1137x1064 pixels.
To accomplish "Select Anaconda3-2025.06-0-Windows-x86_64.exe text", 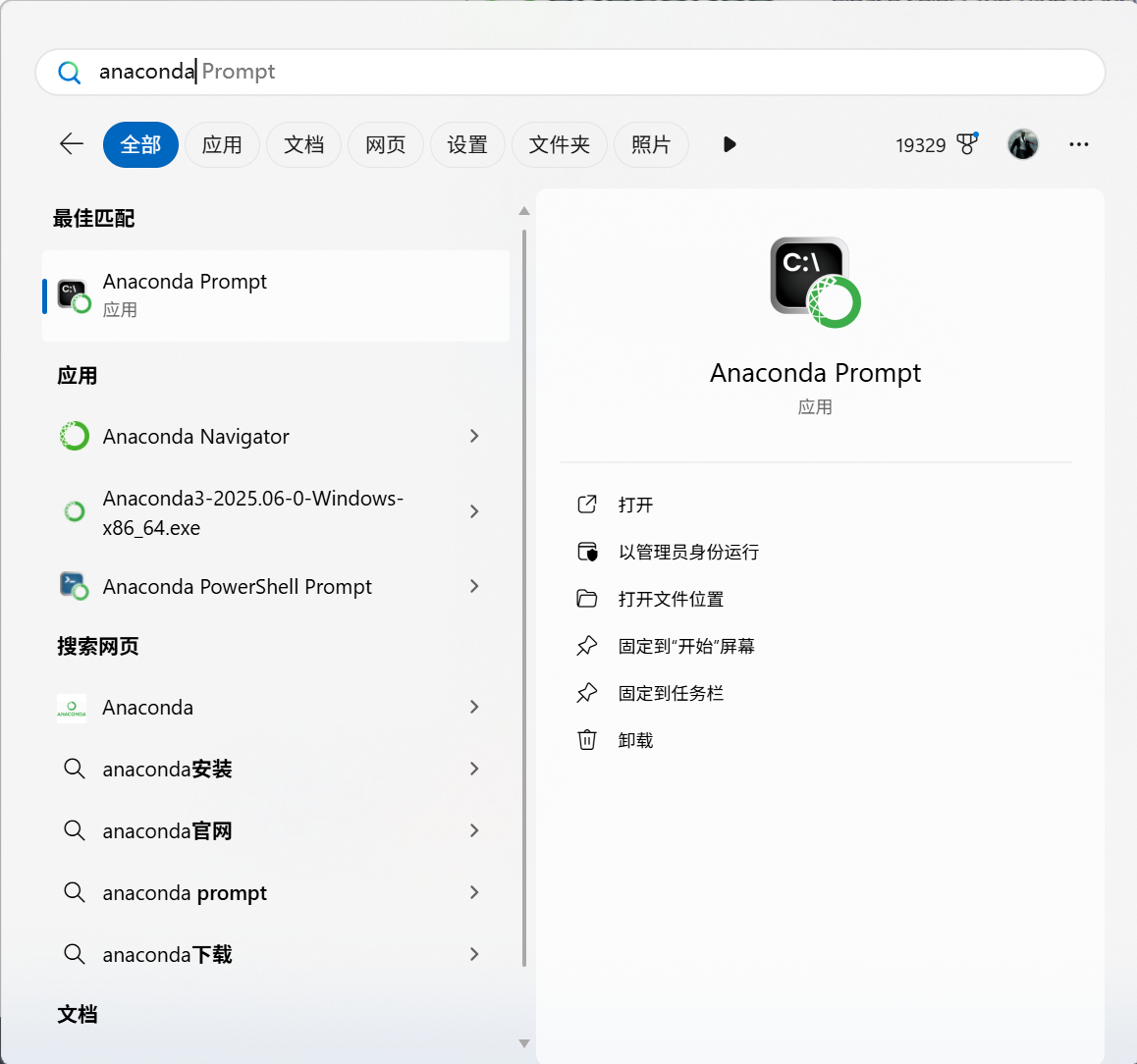I will tap(252, 512).
